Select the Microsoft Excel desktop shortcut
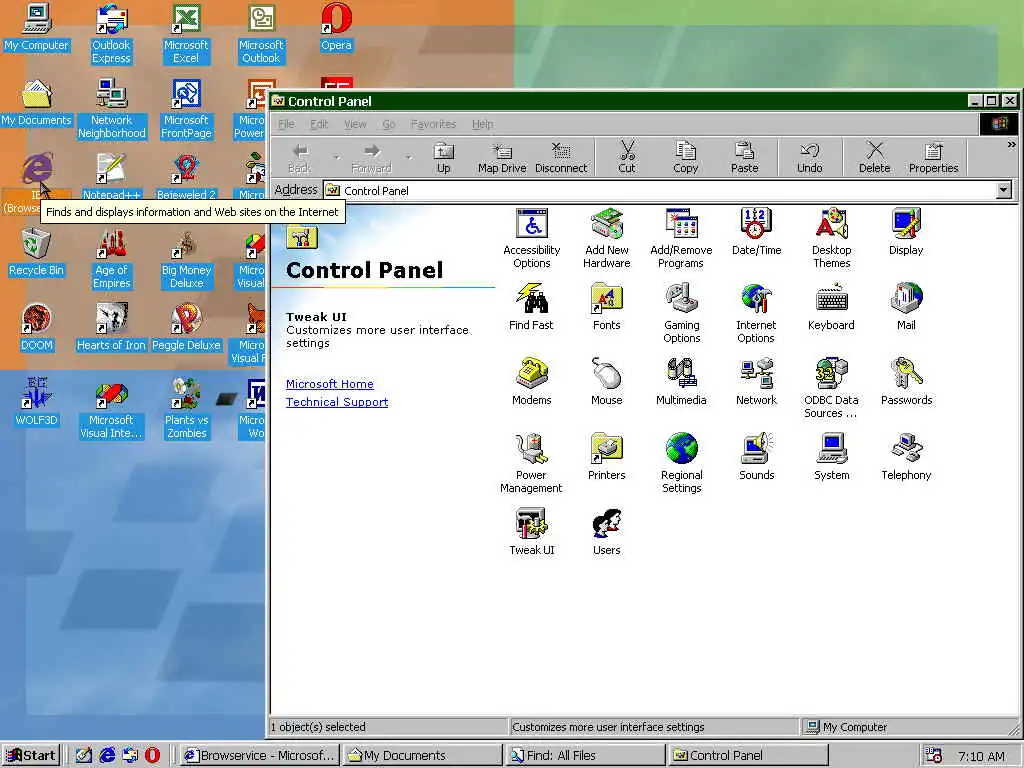1024x768 pixels. tap(186, 34)
